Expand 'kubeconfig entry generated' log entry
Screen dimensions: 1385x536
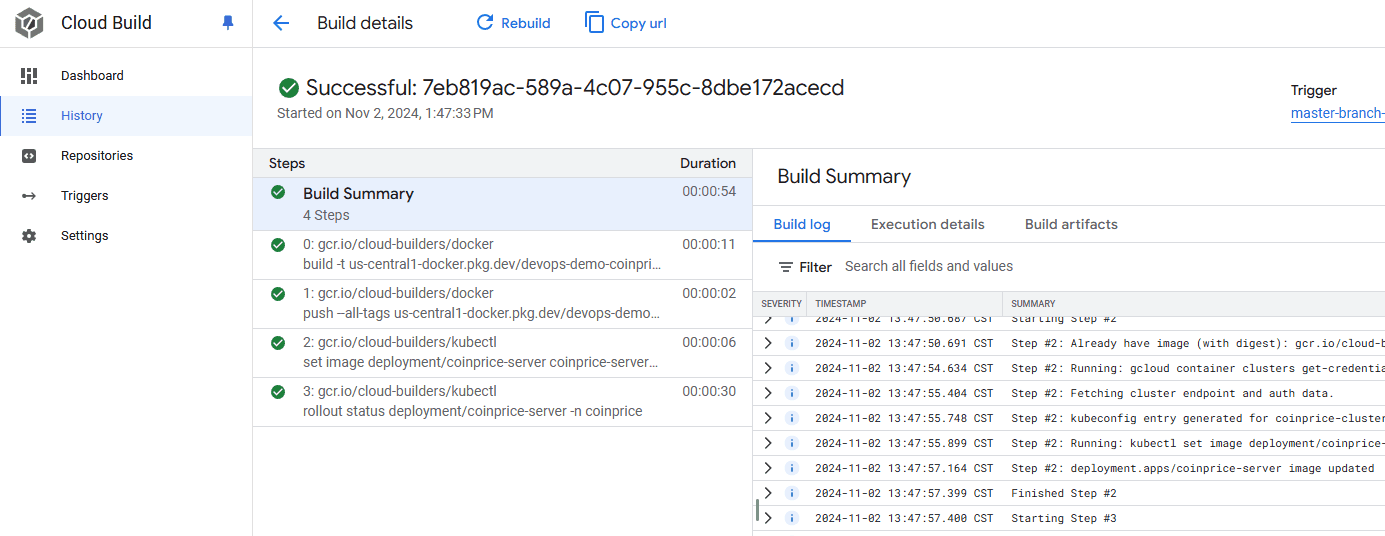768,418
